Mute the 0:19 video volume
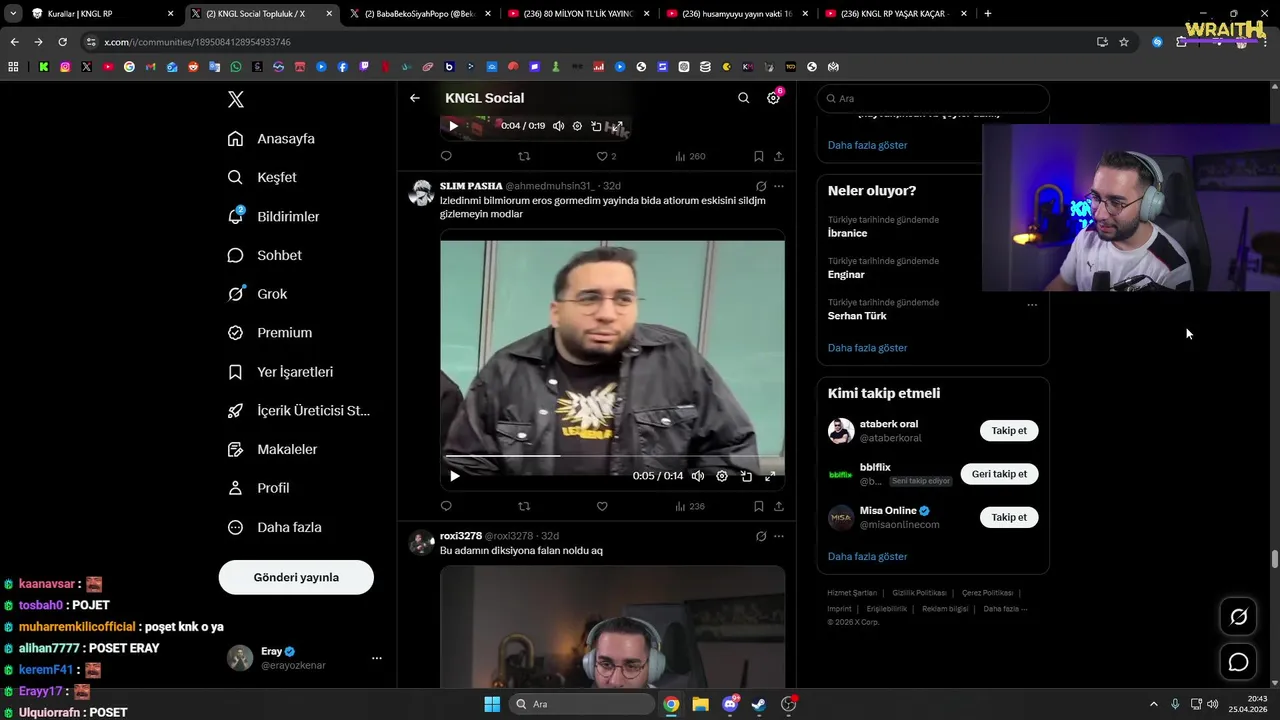The image size is (1280, 720). pos(558,126)
